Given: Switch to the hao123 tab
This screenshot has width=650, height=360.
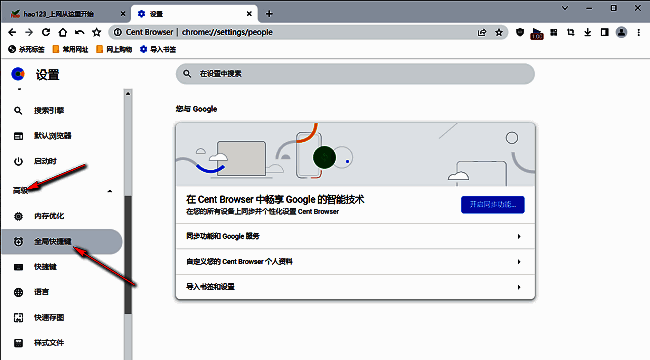Looking at the screenshot, I should click(66, 14).
